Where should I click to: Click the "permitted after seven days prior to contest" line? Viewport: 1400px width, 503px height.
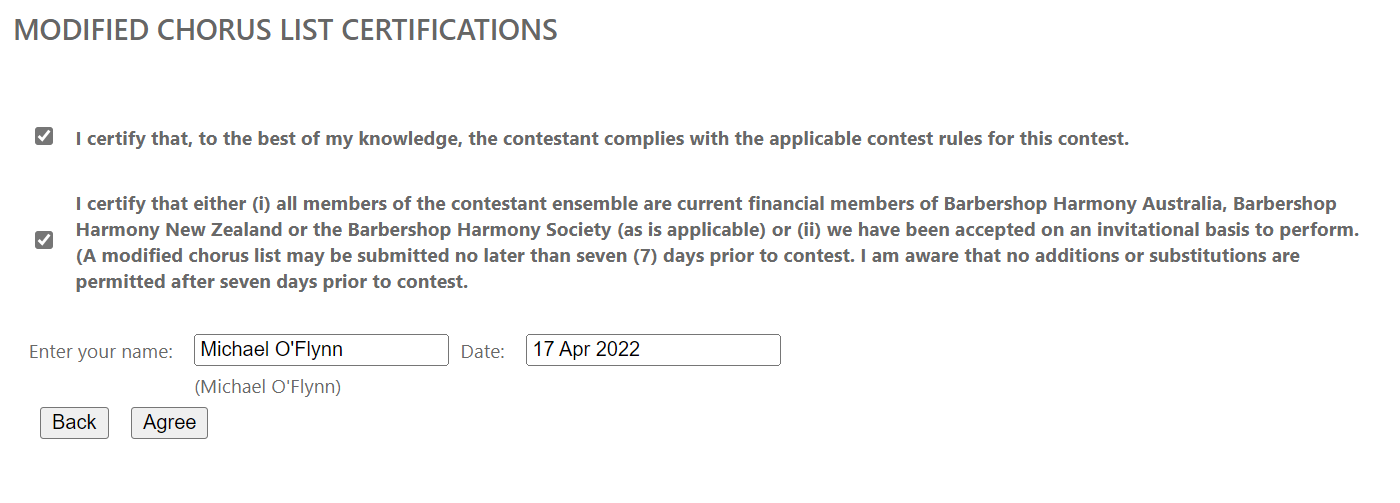pyautogui.click(x=271, y=282)
